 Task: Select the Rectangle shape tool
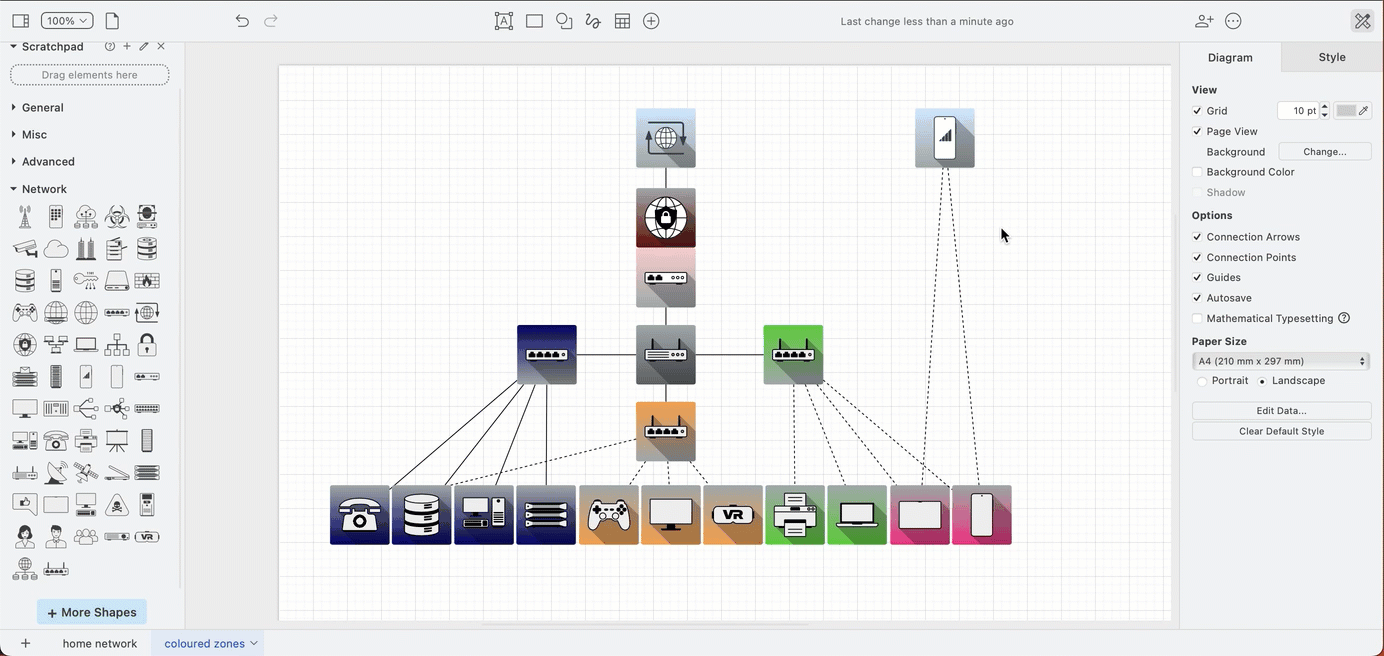coord(534,21)
